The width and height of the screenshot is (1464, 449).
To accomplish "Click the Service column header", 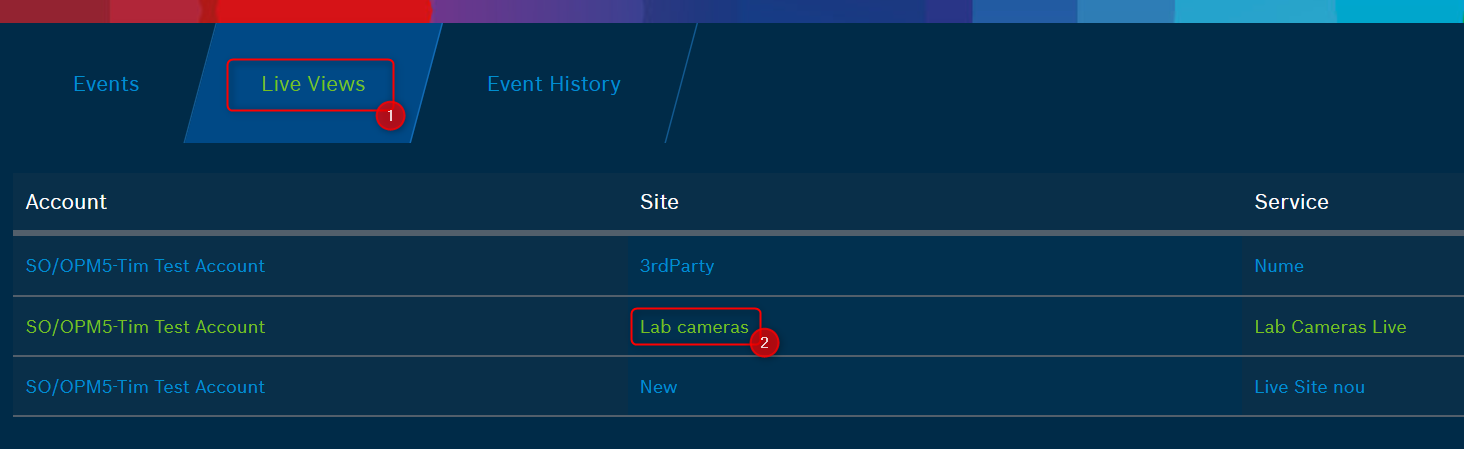I will click(1291, 202).
